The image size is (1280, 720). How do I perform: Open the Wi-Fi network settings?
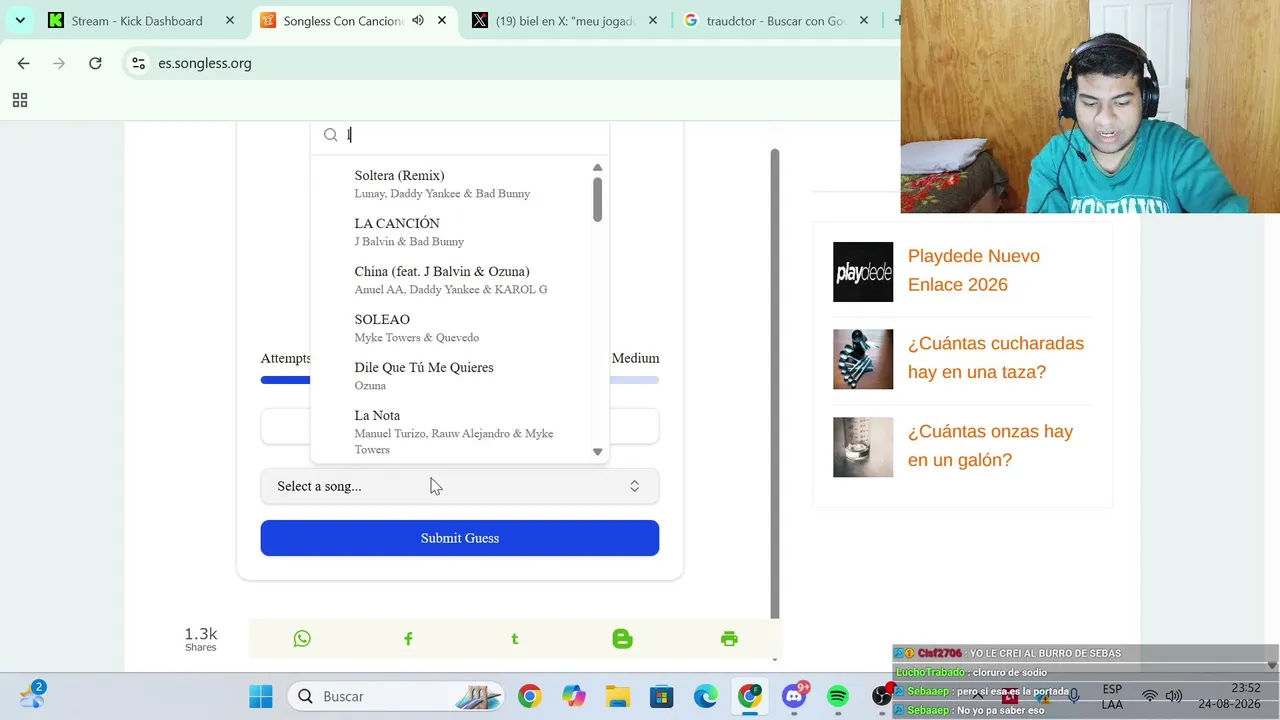click(x=1150, y=696)
